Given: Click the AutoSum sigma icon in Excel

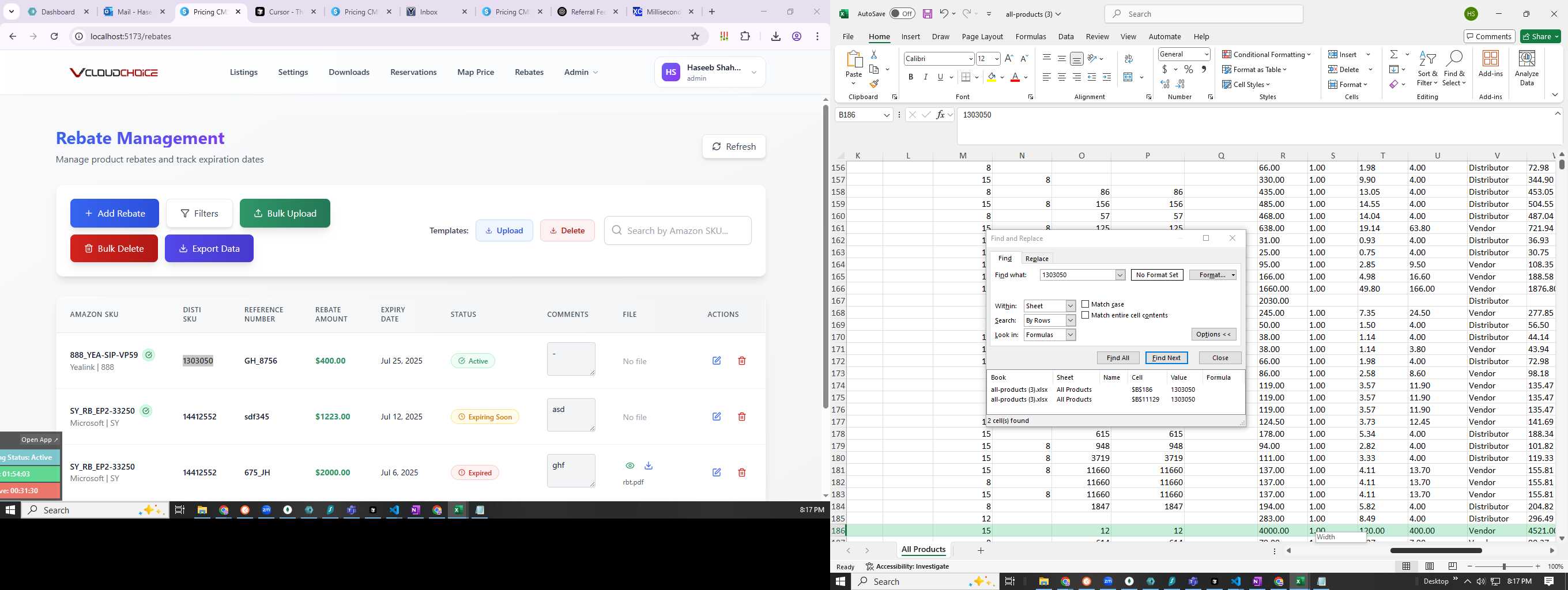Looking at the screenshot, I should [1393, 54].
